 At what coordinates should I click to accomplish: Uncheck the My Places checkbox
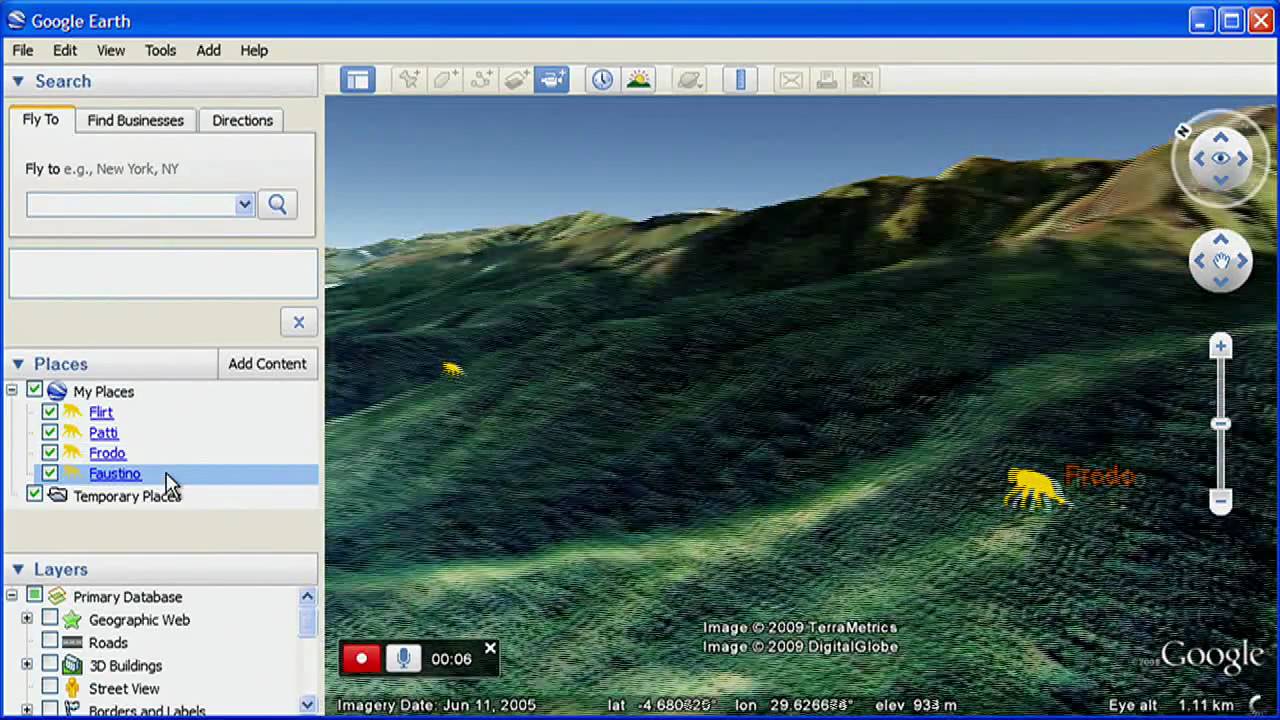pos(35,390)
